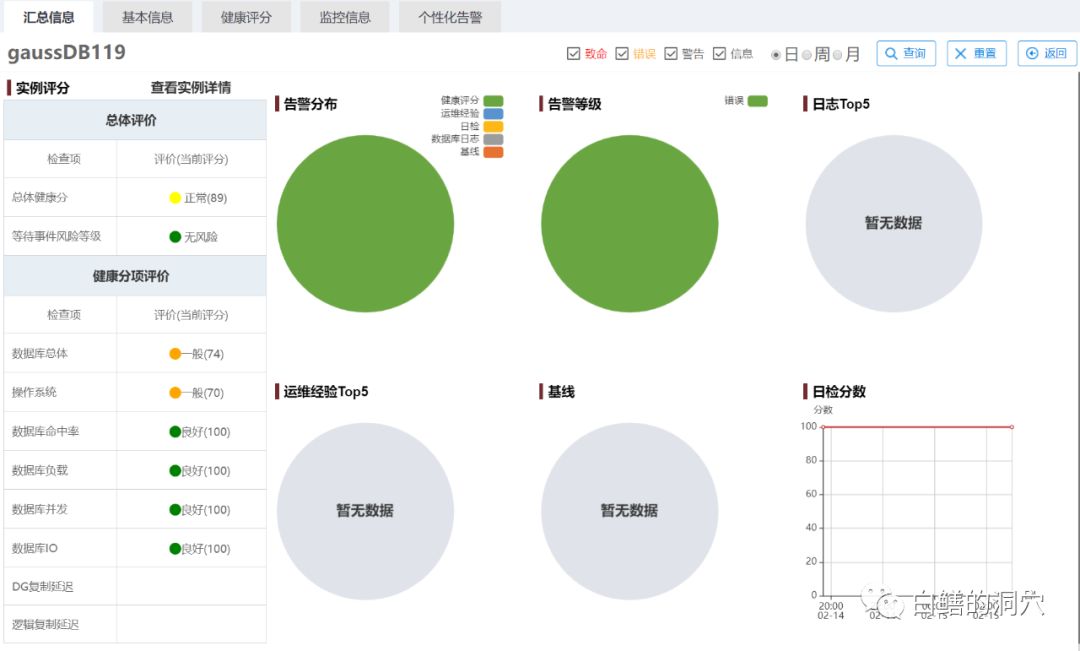This screenshot has width=1080, height=651.
Task: Select the 月 time range radio button
Action: tap(838, 55)
